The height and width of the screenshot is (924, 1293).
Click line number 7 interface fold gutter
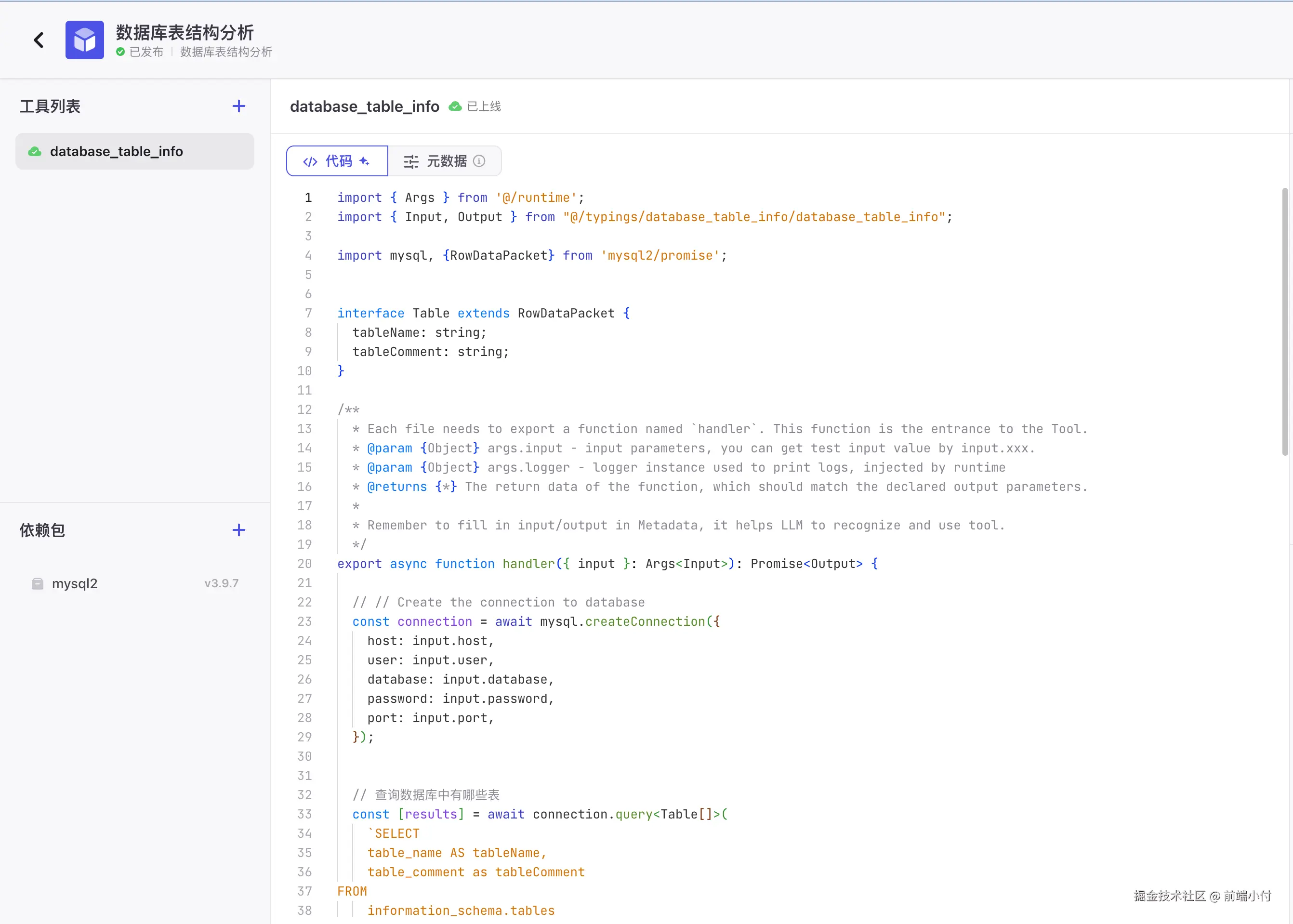(308, 314)
